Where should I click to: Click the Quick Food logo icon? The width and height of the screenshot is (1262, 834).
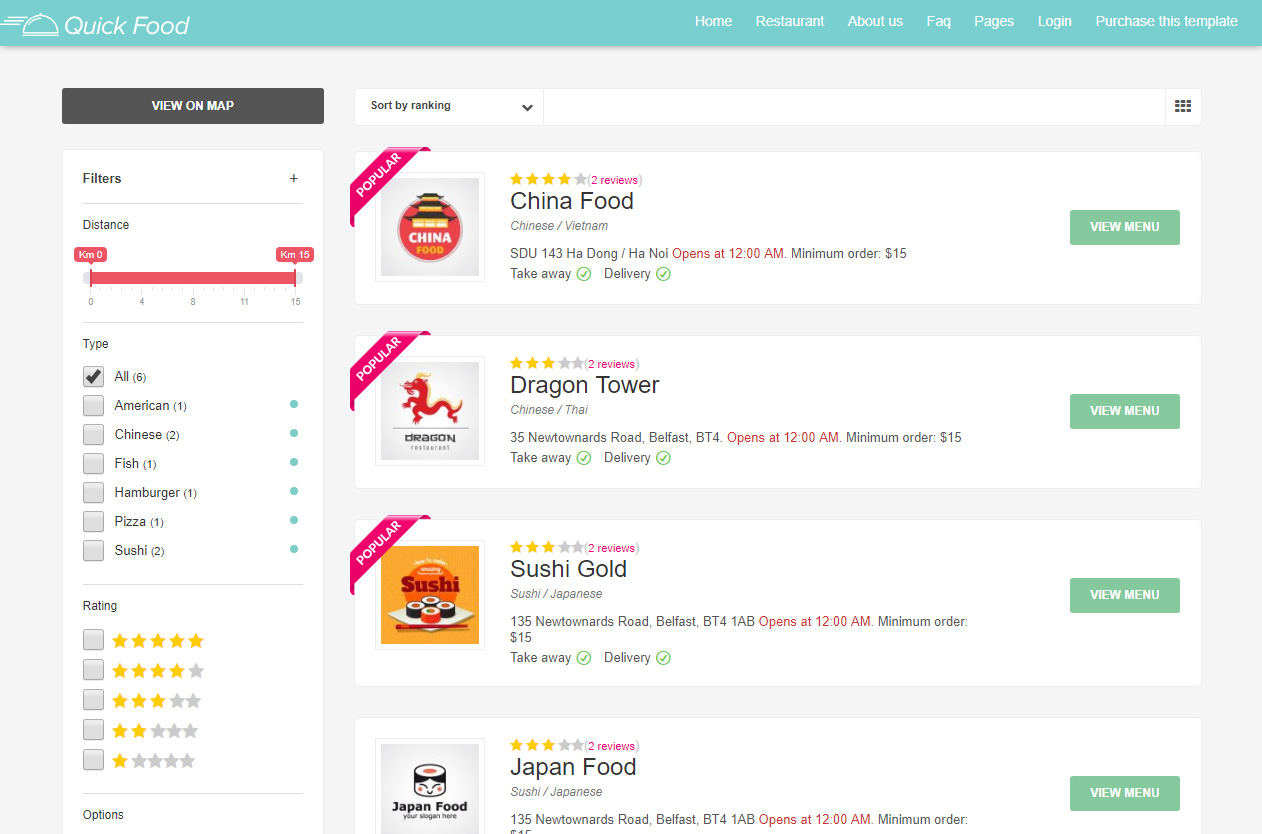30,24
